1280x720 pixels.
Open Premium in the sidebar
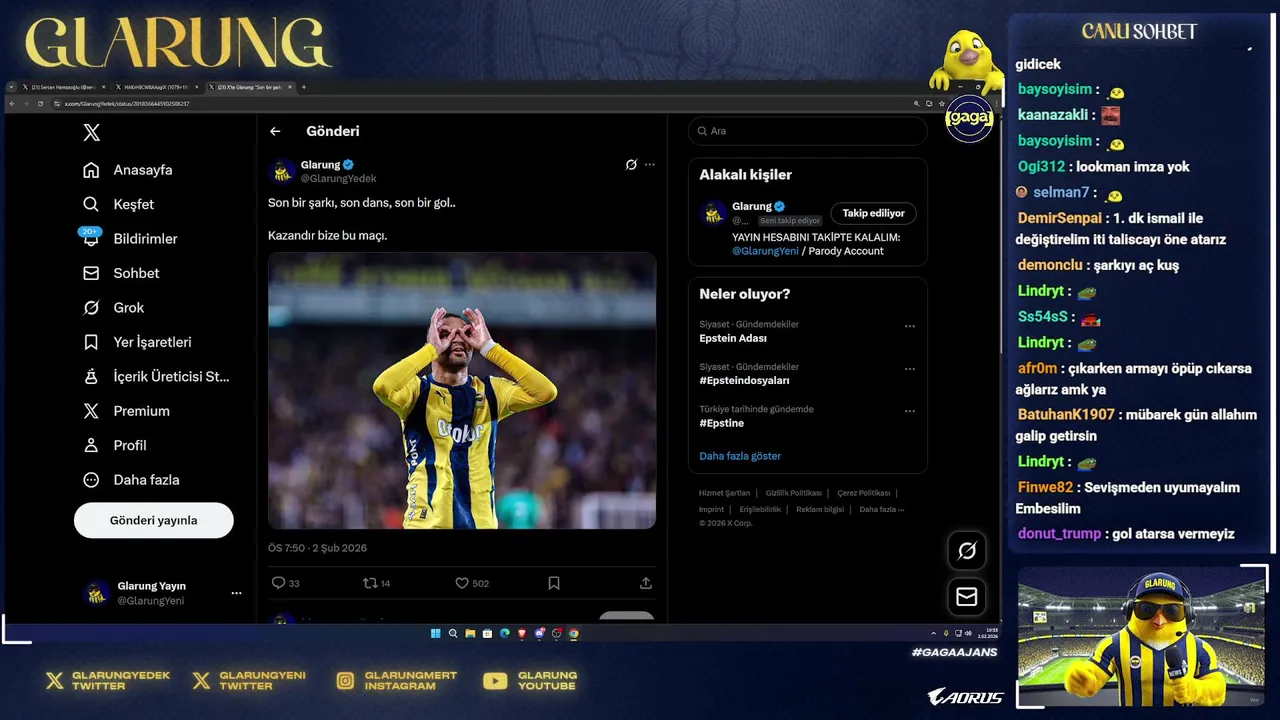coord(126,411)
